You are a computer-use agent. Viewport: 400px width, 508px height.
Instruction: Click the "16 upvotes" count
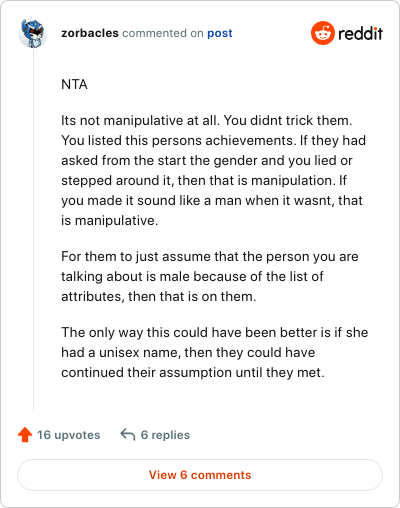(x=69, y=435)
